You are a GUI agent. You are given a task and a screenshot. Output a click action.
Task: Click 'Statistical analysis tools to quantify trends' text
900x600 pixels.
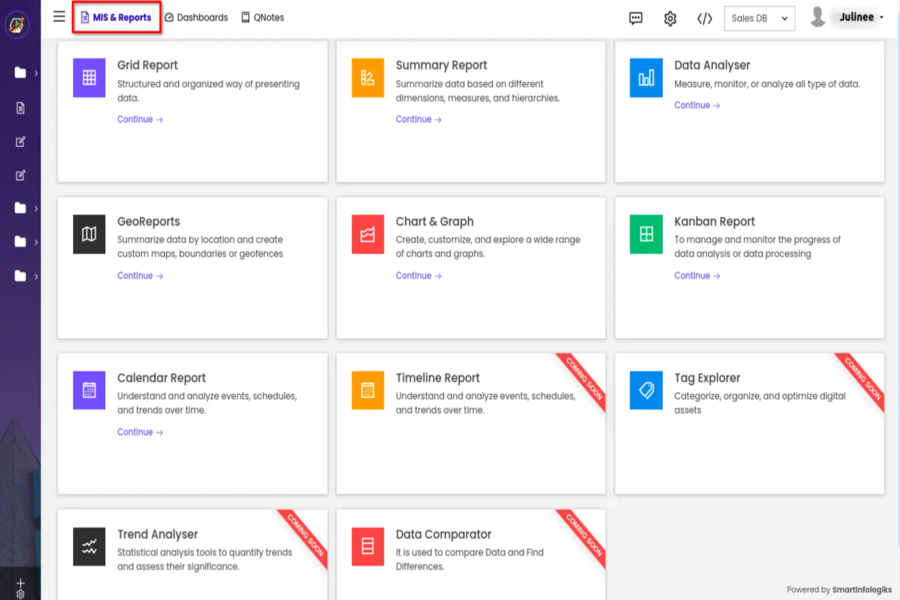(204, 559)
